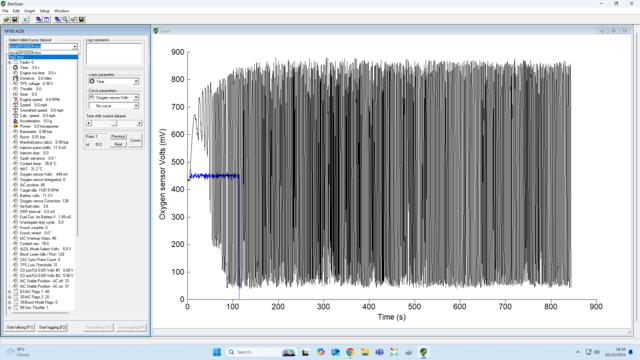Click the open file toolbar icon
640x360 pixels.
tap(6, 19)
